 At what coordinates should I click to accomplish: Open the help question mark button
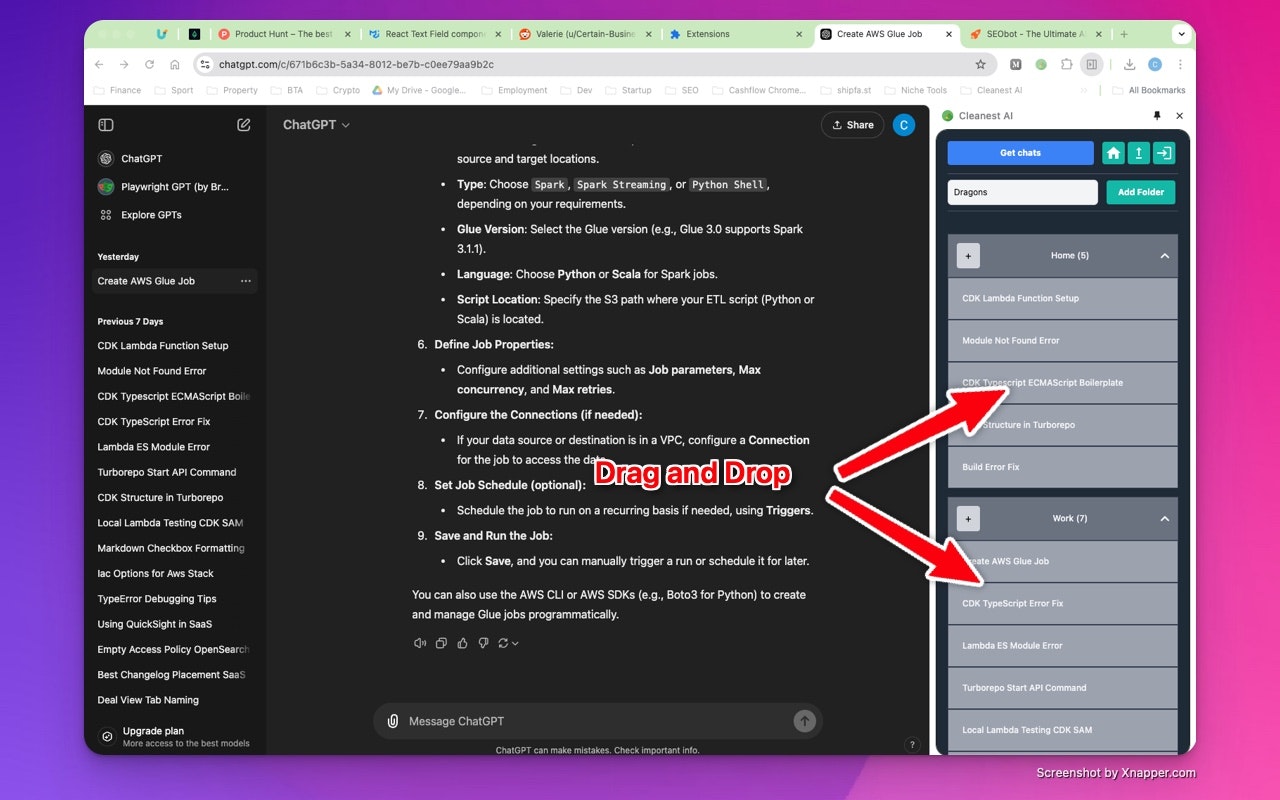911,744
